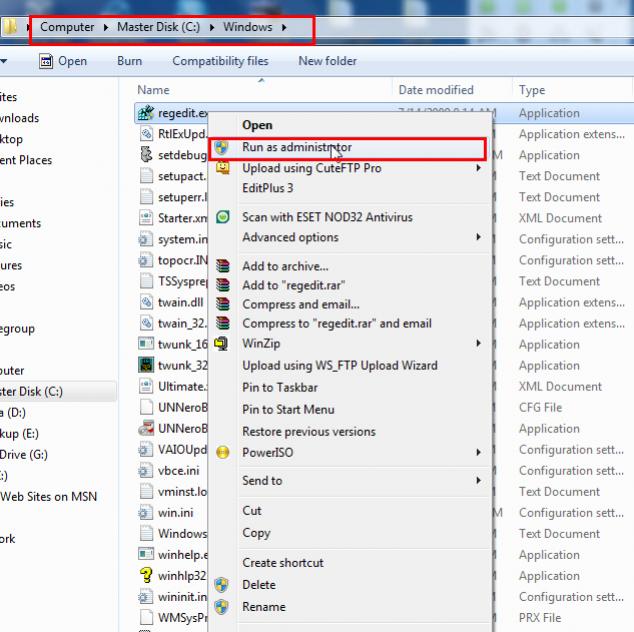This screenshot has height=632, width=634.
Task: Select Scan with ESET NOD32 Antivirus
Action: pos(328,217)
